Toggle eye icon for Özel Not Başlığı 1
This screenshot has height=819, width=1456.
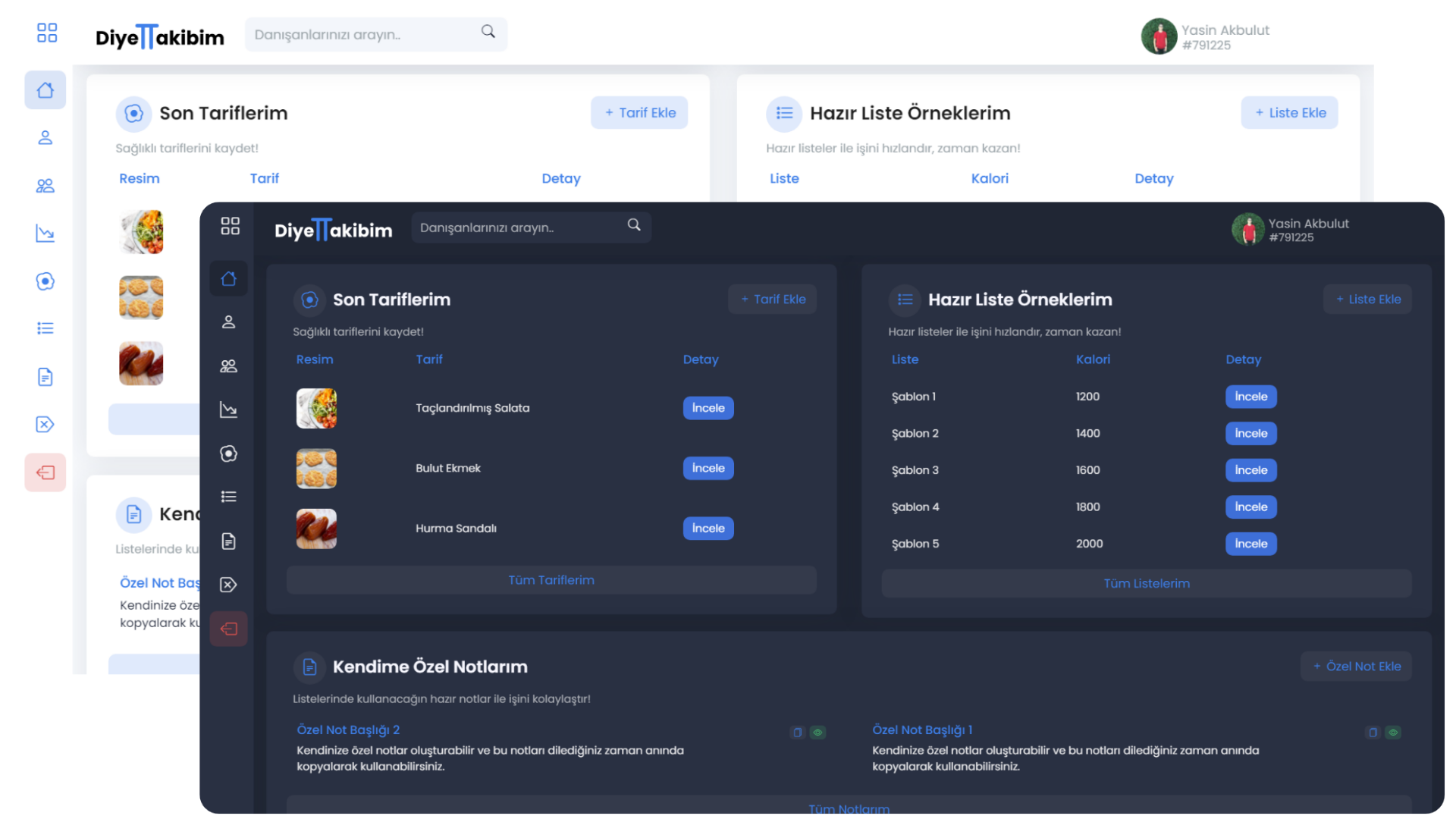[x=1393, y=733]
